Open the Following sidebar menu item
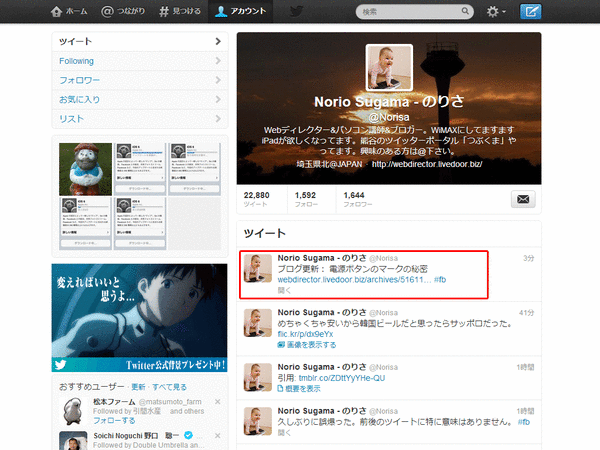The height and width of the screenshot is (450, 600). tap(140, 61)
